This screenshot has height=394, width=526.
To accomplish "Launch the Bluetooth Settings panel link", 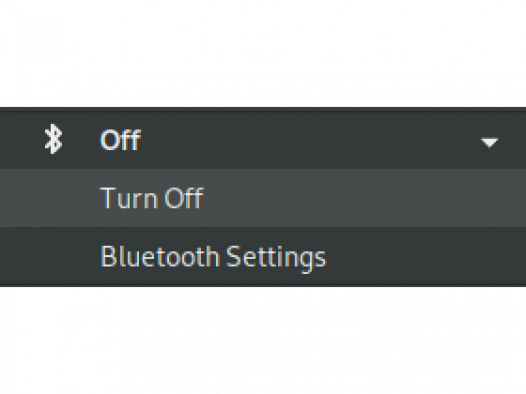I will [263, 256].
